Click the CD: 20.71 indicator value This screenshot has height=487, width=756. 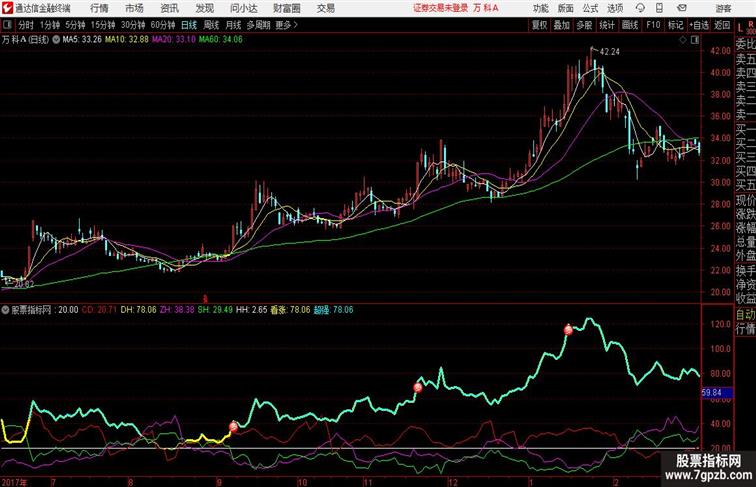tap(99, 310)
